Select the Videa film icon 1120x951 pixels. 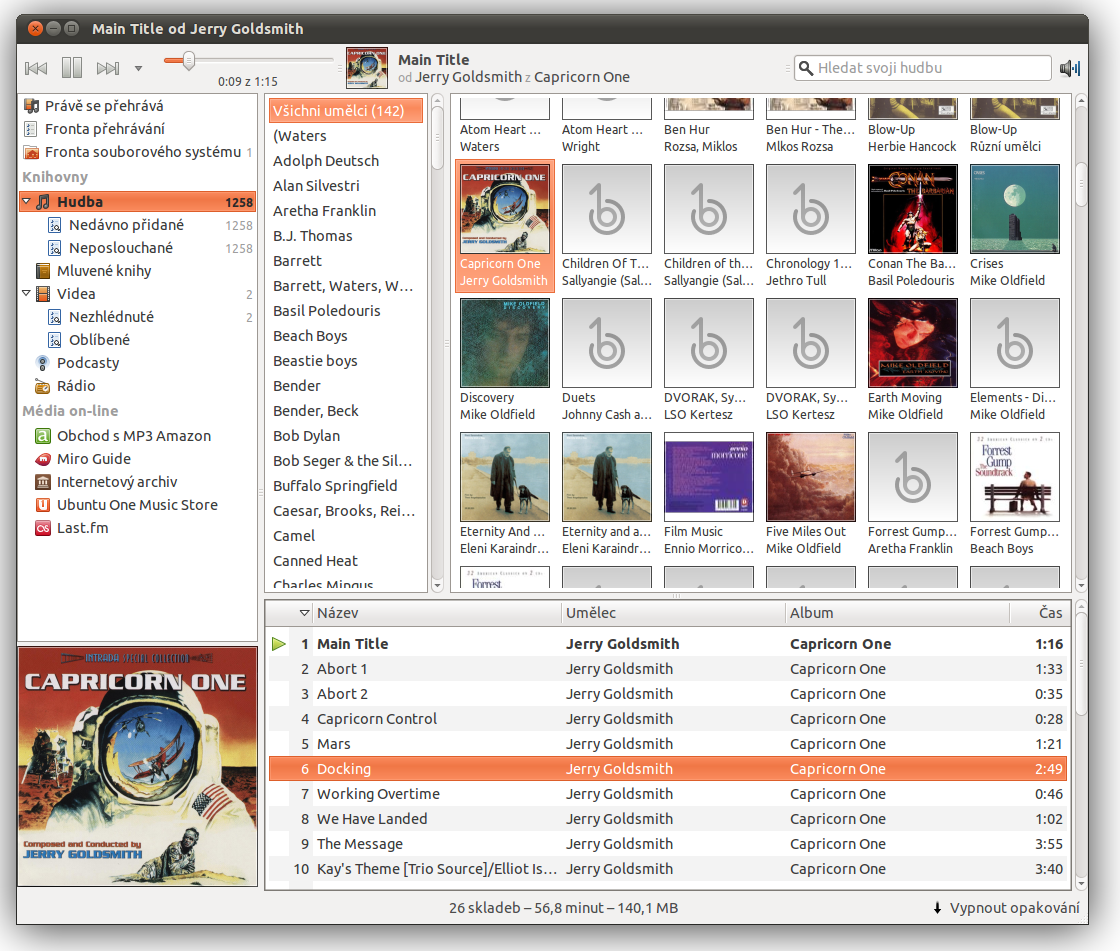click(44, 294)
